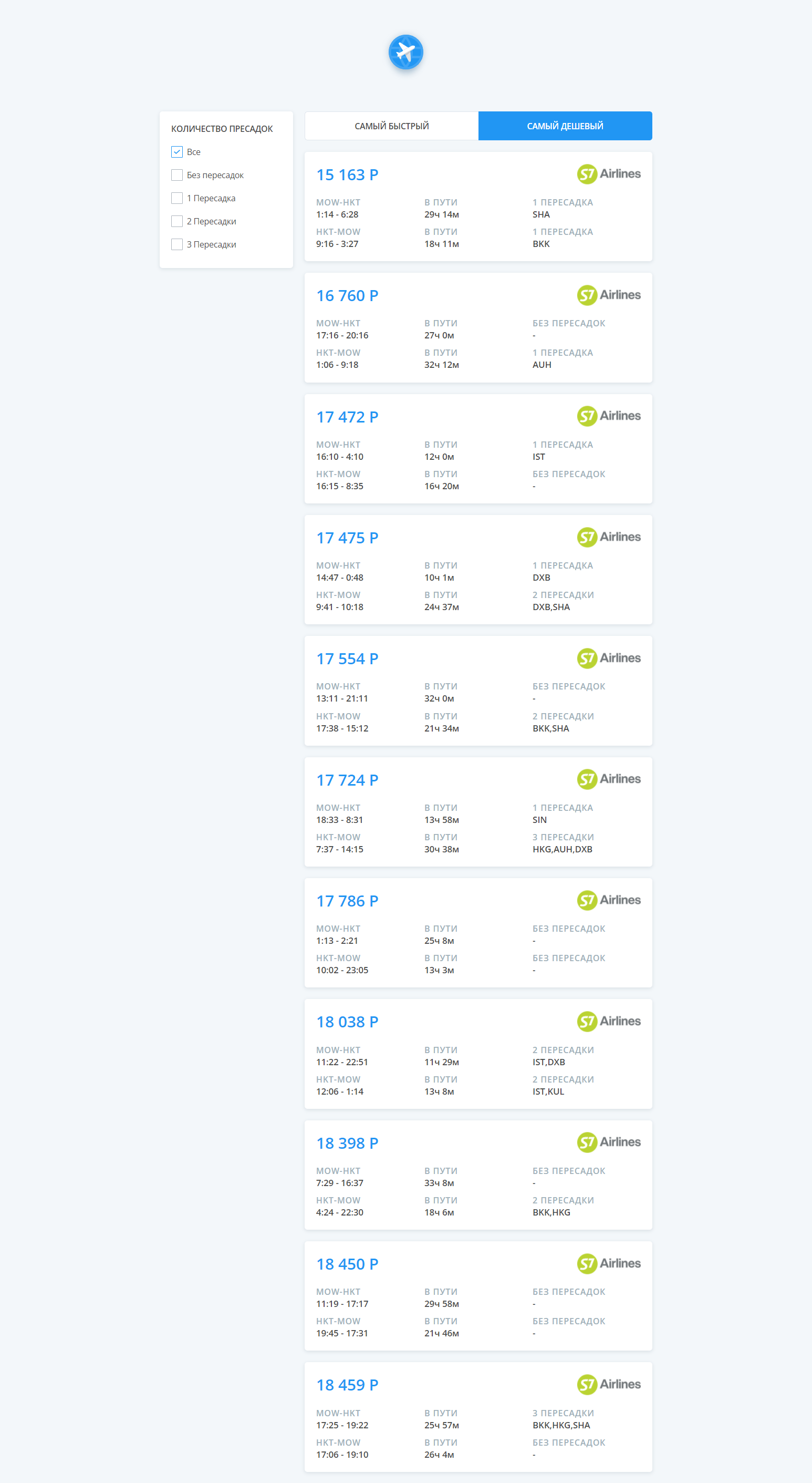Click the 18 450 Р ticket price

click(347, 1264)
